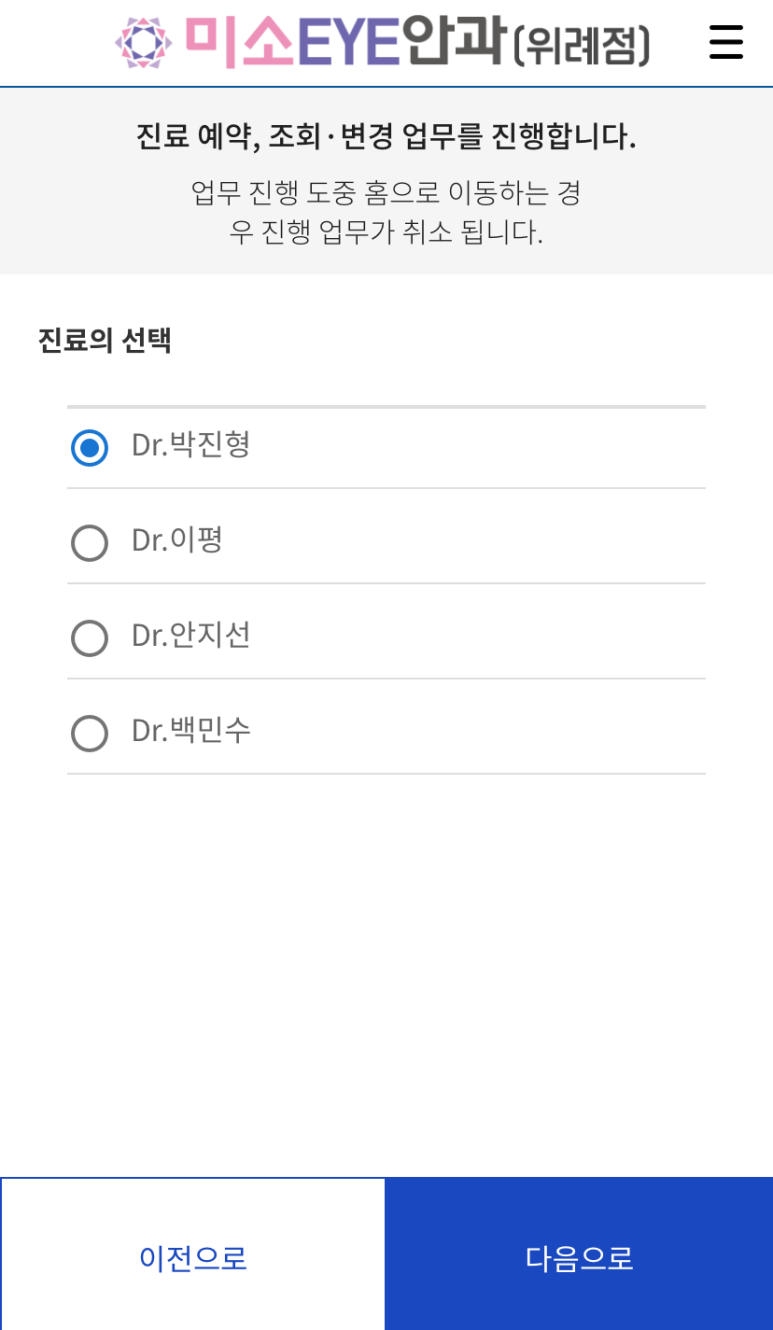Tap the Dr.안지선 name text
Image resolution: width=773 pixels, height=1330 pixels.
(191, 635)
